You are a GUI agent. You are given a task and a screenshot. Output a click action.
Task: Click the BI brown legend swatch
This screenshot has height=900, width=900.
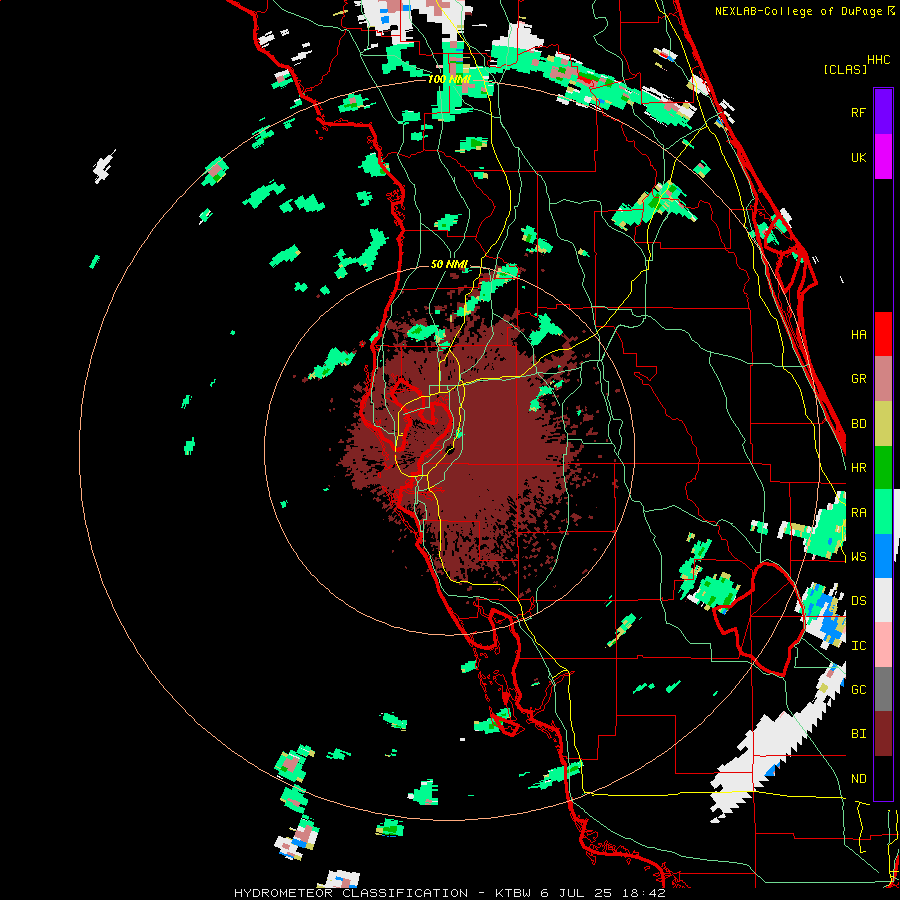(x=883, y=734)
